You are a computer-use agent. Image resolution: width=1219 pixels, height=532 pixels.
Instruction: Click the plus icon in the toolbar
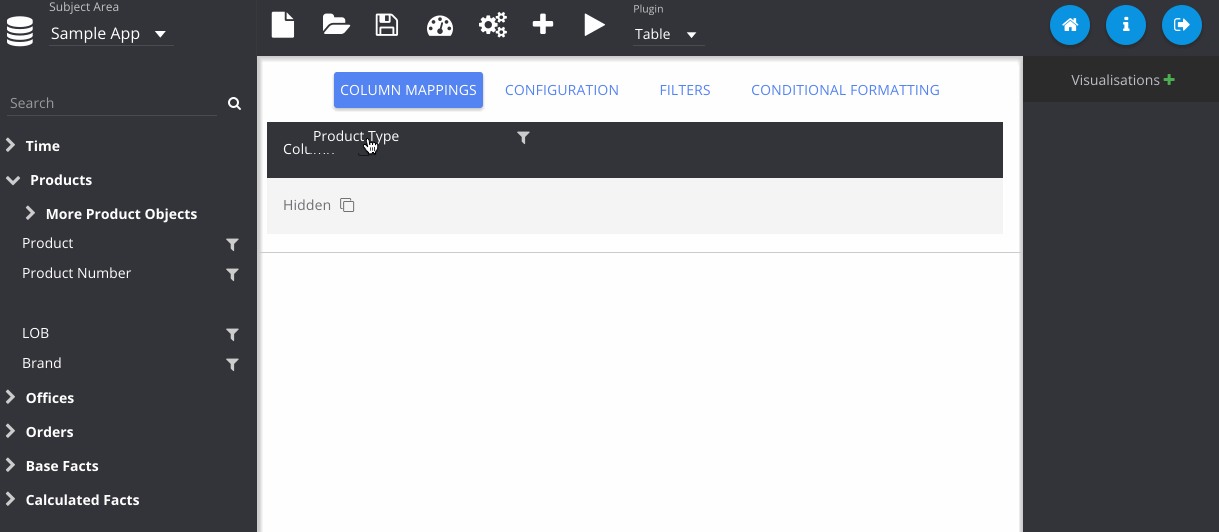[x=543, y=25]
